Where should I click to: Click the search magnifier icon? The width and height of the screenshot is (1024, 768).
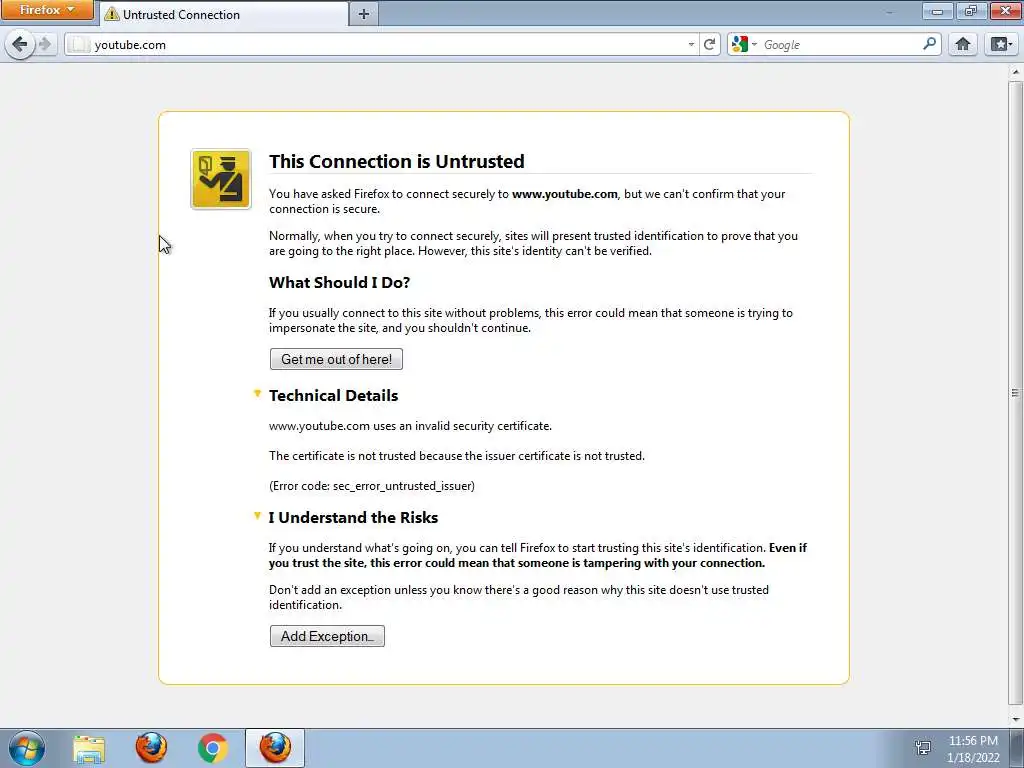929,44
